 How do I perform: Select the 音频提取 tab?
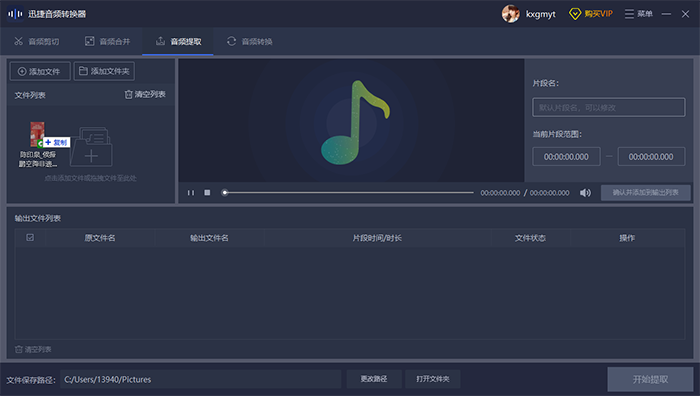coord(178,42)
